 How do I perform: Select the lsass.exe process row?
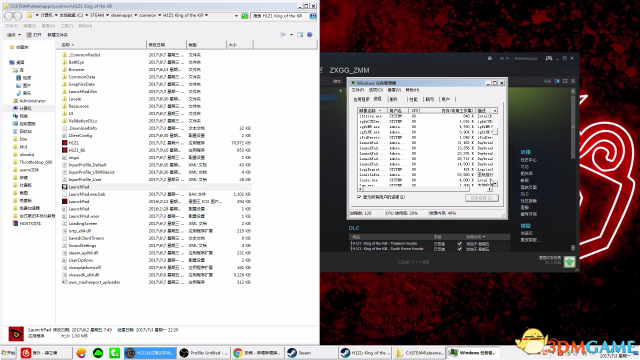(x=425, y=180)
